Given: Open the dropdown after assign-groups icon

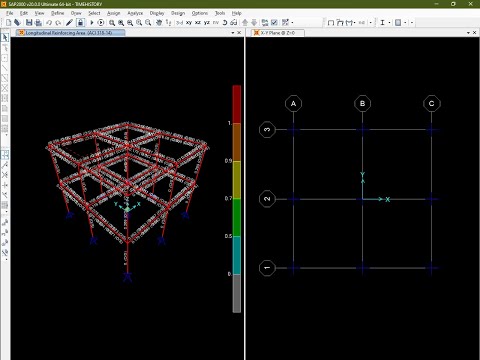Looking at the screenshot, I should point(293,22).
